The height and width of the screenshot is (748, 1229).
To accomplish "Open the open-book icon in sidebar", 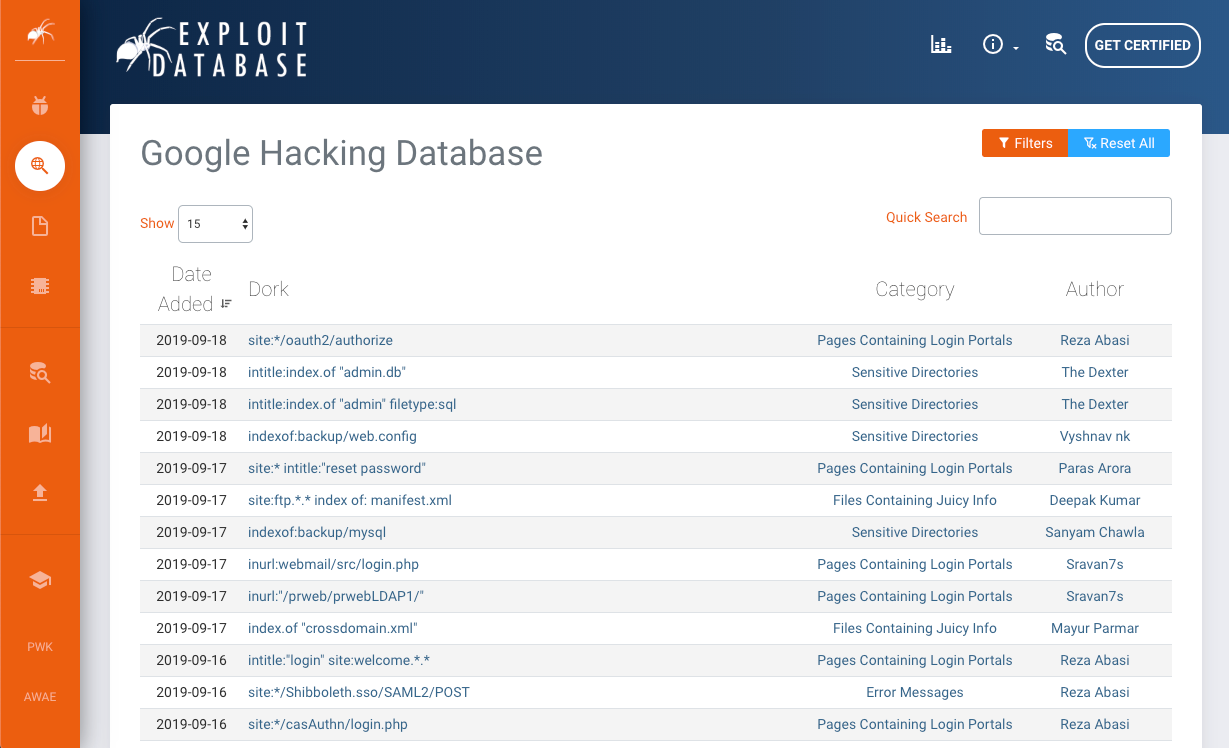I will [40, 433].
